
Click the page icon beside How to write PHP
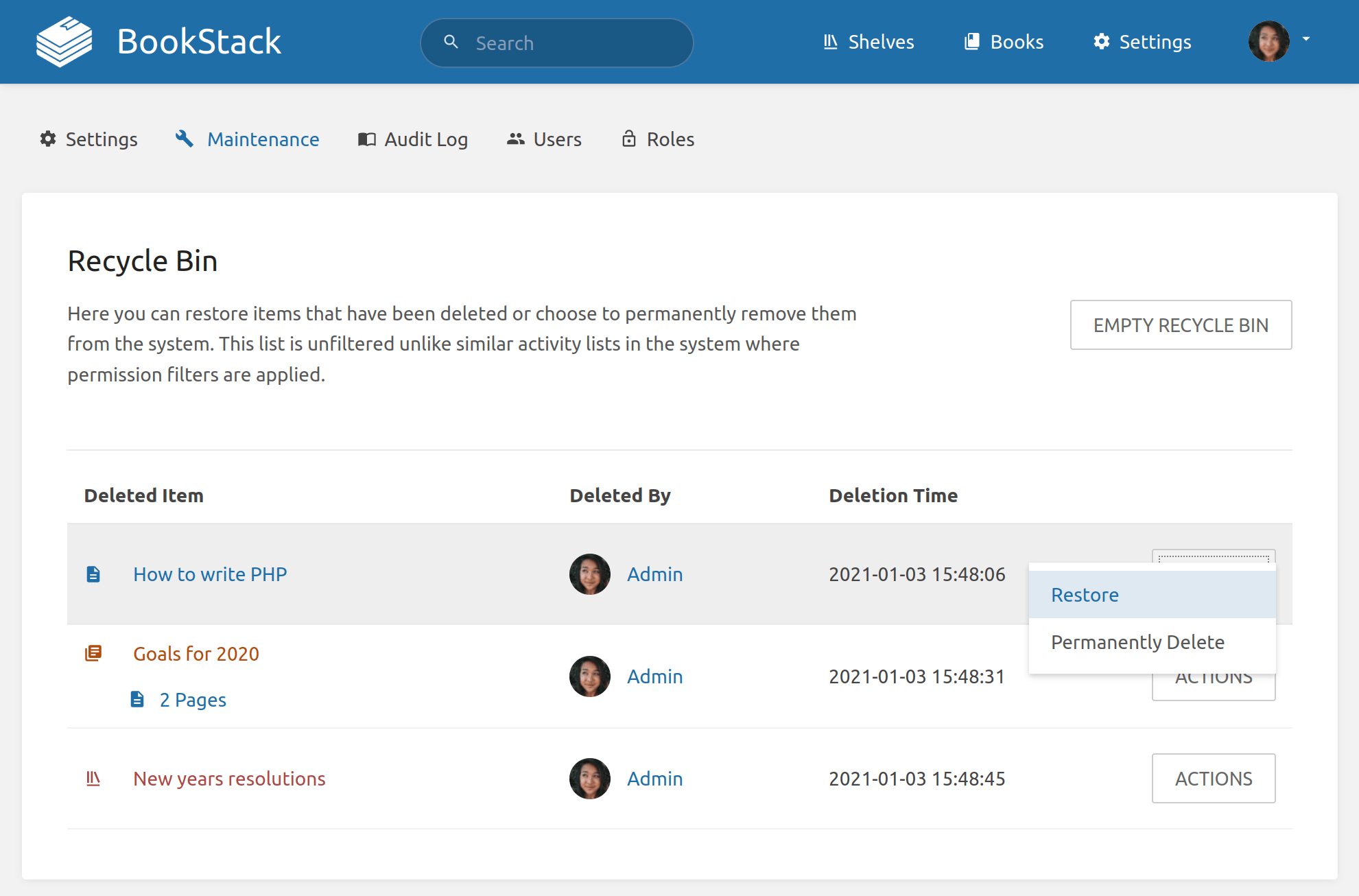point(93,574)
